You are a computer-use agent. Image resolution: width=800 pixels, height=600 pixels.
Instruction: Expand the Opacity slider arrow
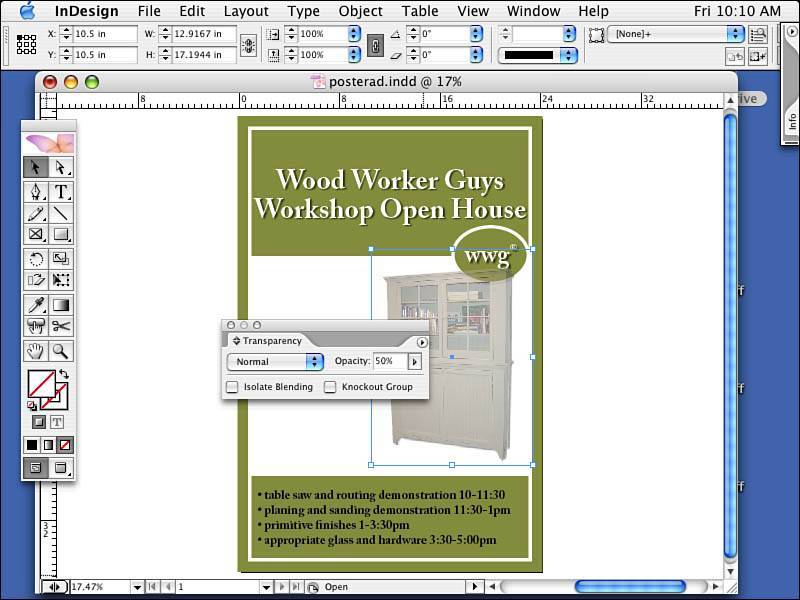tap(415, 362)
